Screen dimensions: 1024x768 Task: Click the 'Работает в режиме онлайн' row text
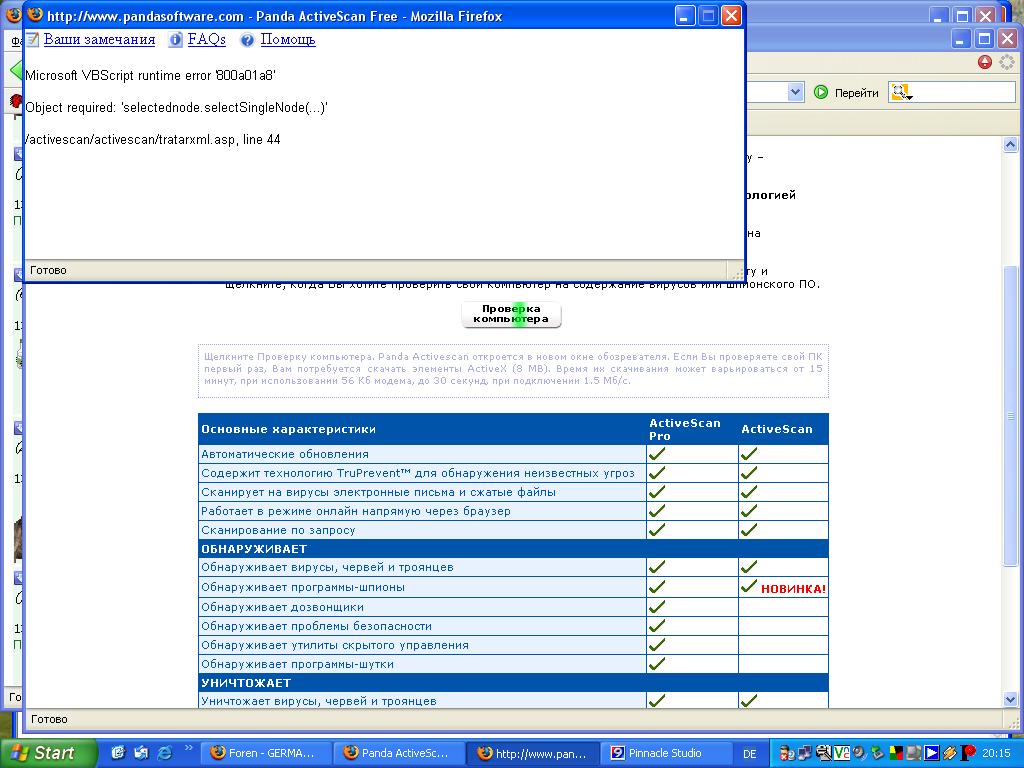pyautogui.click(x=356, y=511)
